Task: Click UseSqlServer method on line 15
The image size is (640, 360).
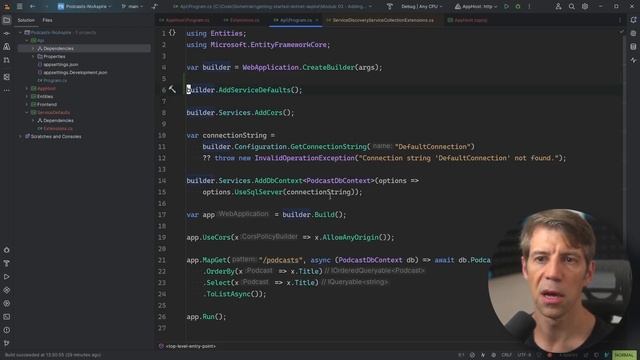Action: 258,192
